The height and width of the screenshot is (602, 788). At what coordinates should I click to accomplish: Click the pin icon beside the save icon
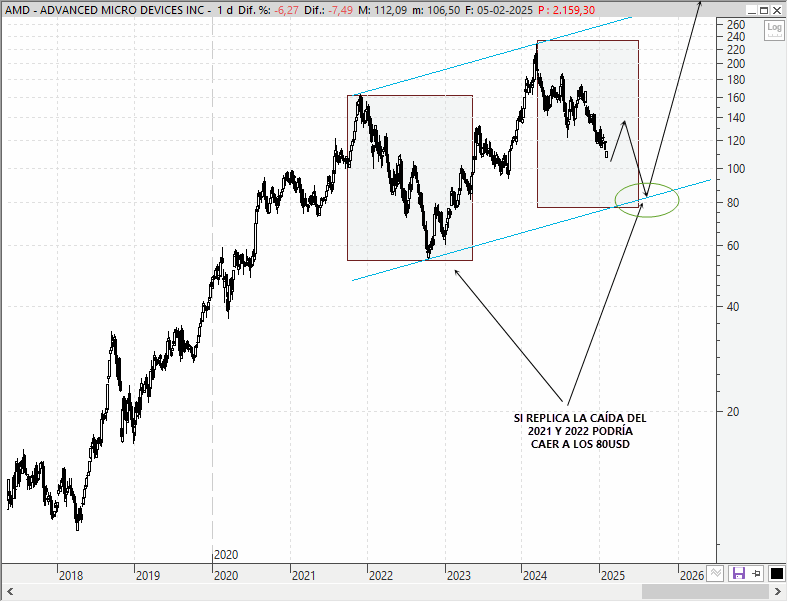756,573
